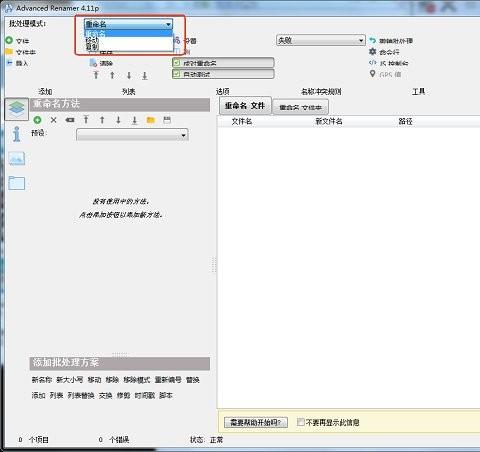Image resolution: width=480 pixels, height=452 pixels.
Task: Sort by 路径 column header
Action: tap(406, 121)
